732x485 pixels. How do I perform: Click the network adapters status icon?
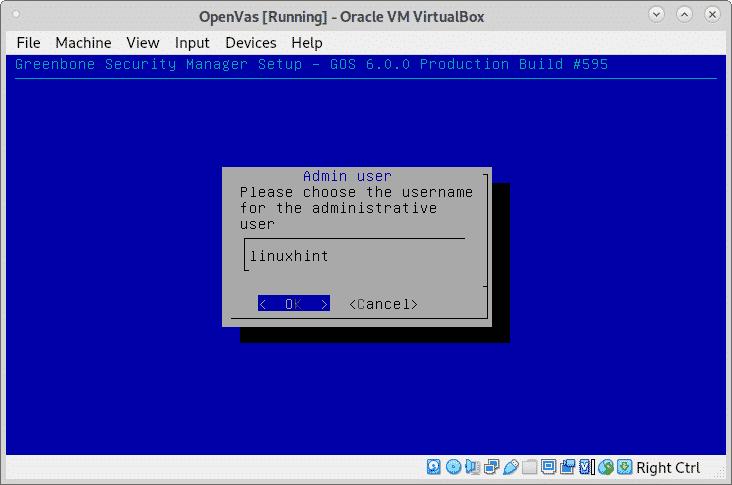(x=492, y=467)
